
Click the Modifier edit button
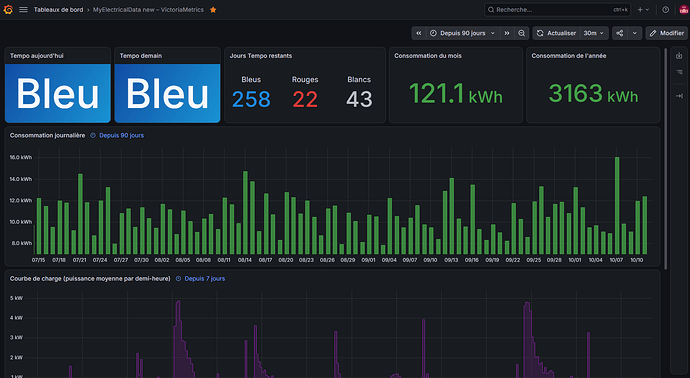(667, 33)
